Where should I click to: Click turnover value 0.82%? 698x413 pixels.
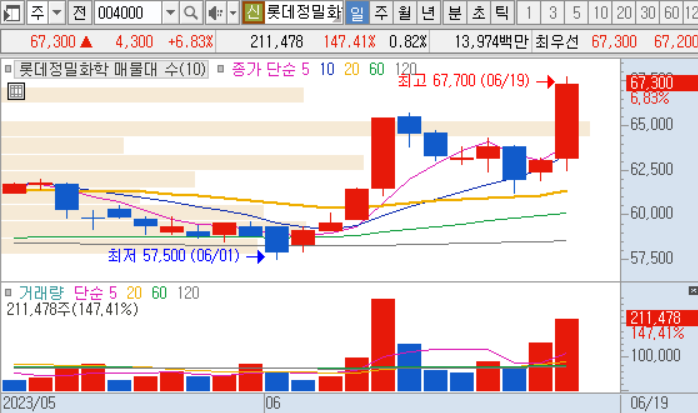tap(408, 42)
